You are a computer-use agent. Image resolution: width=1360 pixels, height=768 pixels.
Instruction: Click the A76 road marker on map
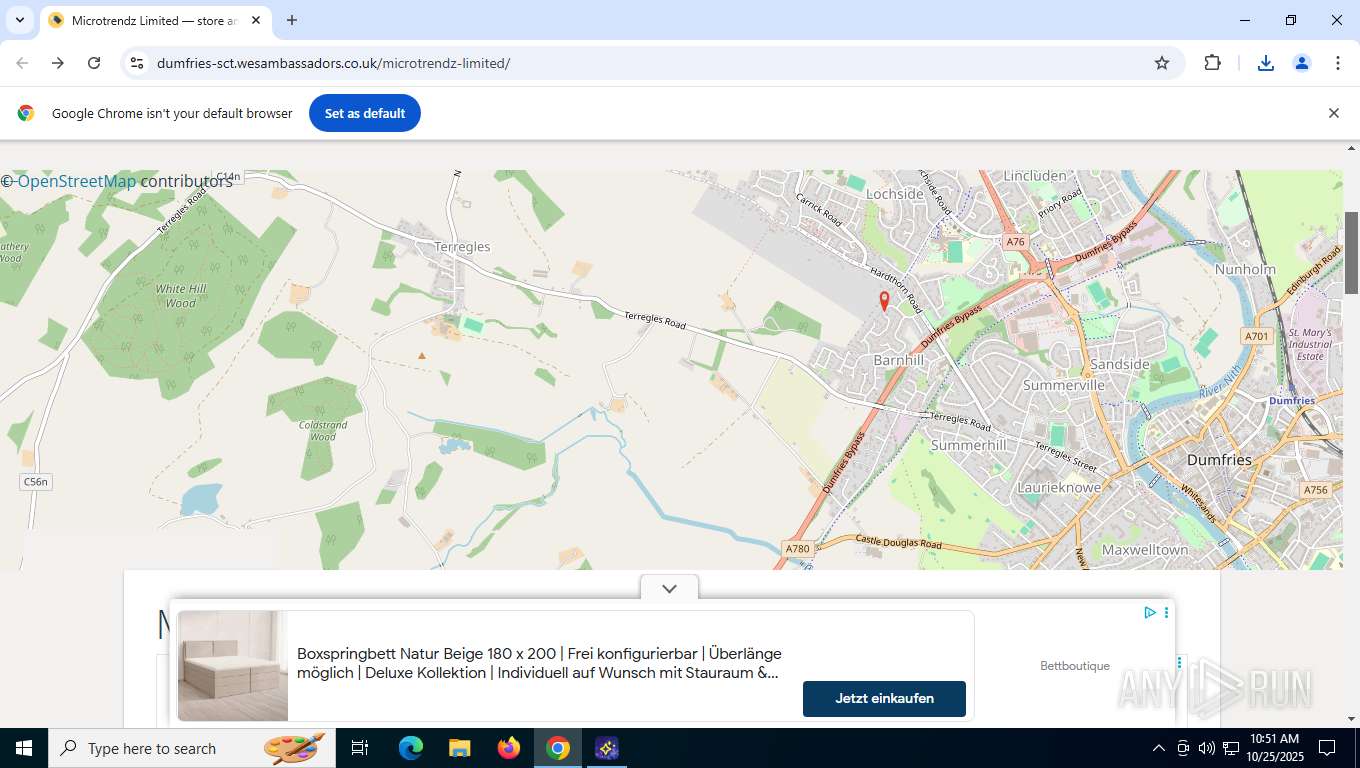pyautogui.click(x=1016, y=242)
